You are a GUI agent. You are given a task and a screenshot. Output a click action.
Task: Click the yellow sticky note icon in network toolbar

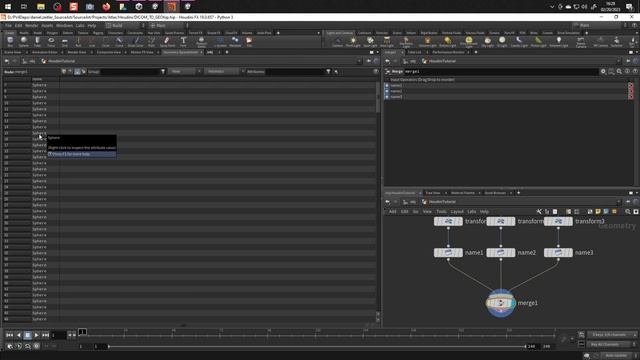pos(598,211)
